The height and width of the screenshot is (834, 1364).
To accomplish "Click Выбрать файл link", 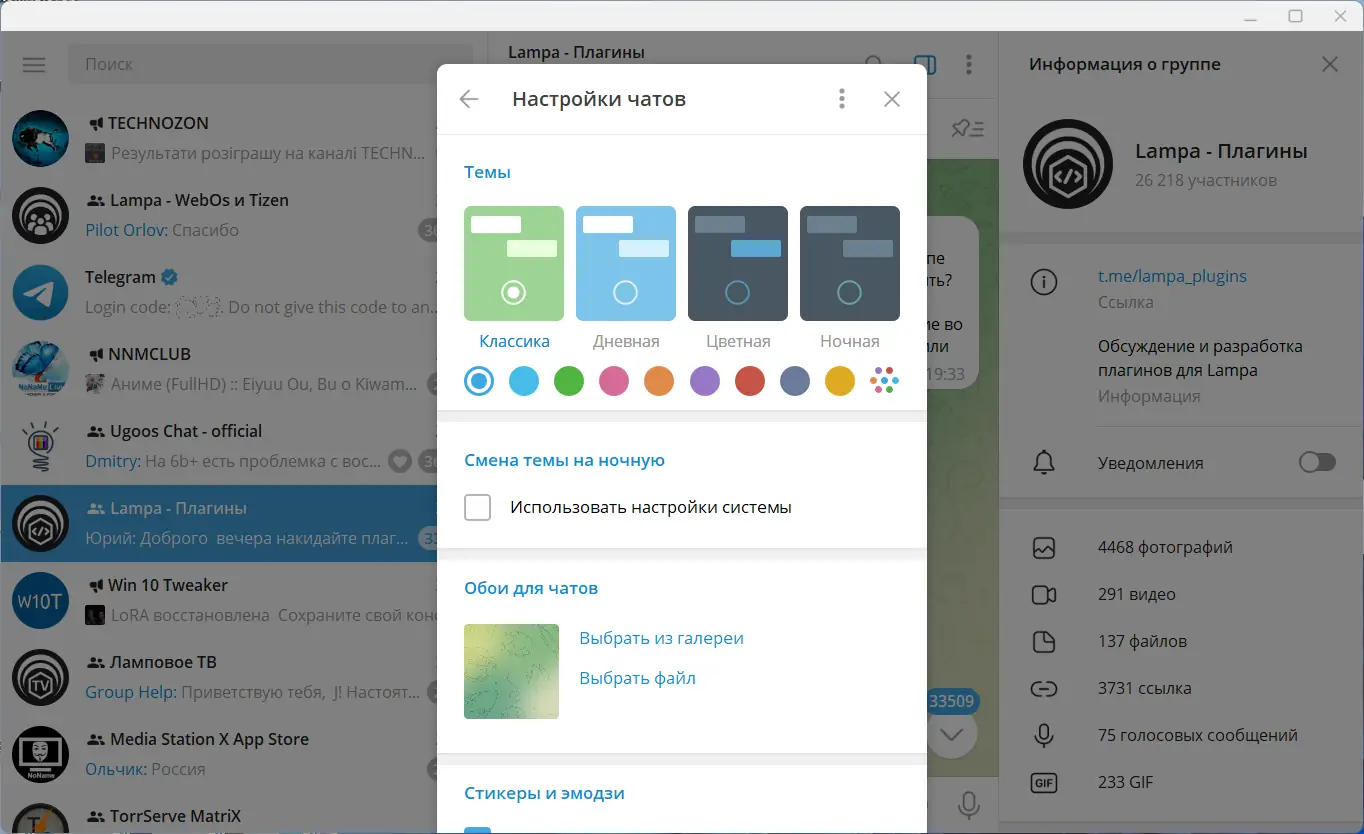I will tap(638, 678).
